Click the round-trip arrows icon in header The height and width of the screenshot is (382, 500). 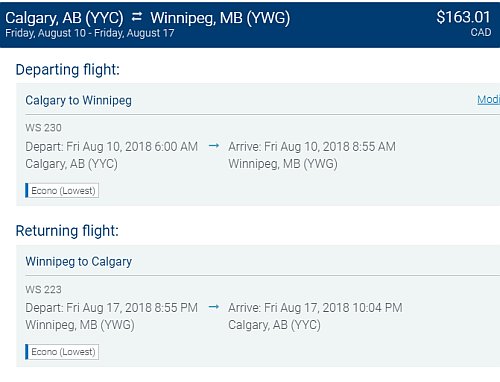[137, 17]
